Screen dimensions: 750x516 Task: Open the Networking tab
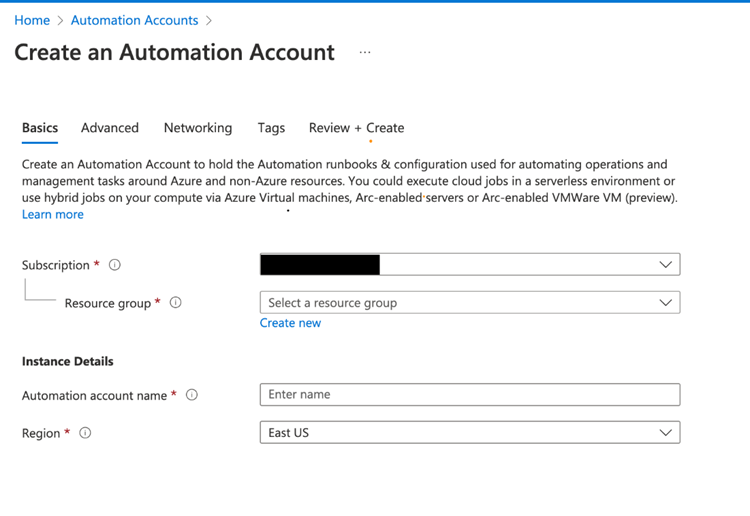198,128
